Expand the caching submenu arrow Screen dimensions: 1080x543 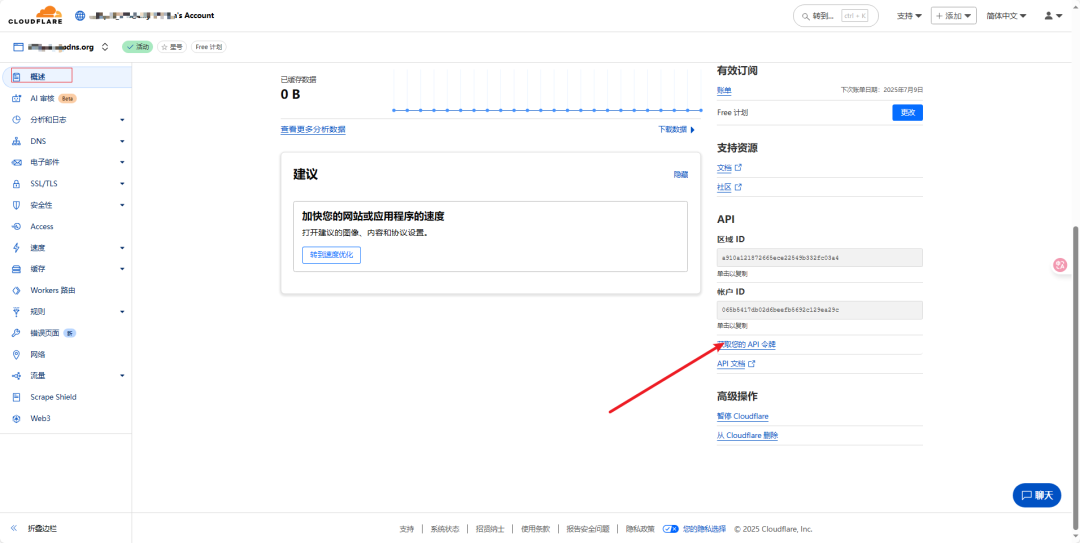[x=122, y=269]
